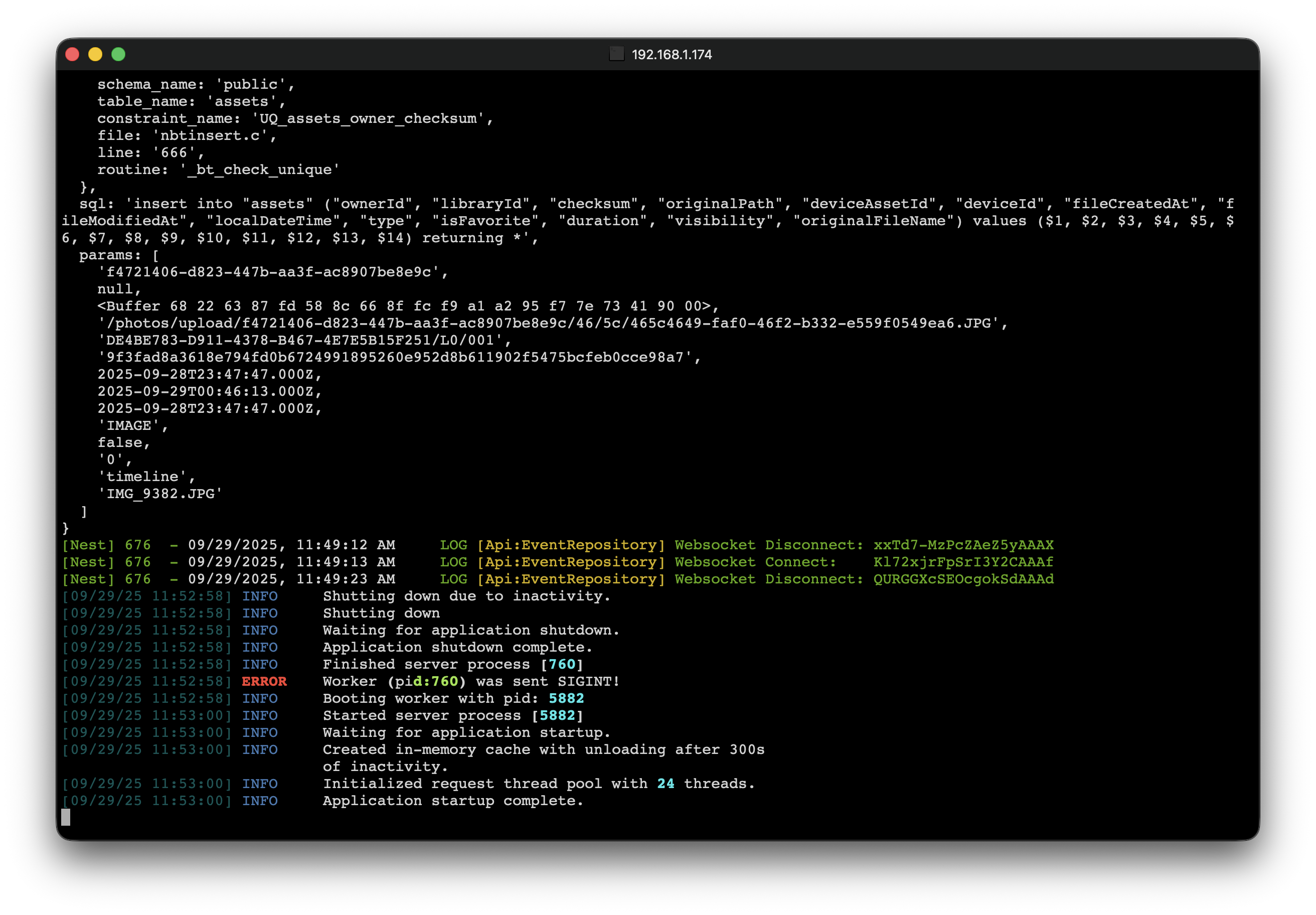This screenshot has height=915, width=1316.
Task: Click the red close window button
Action: click(72, 55)
